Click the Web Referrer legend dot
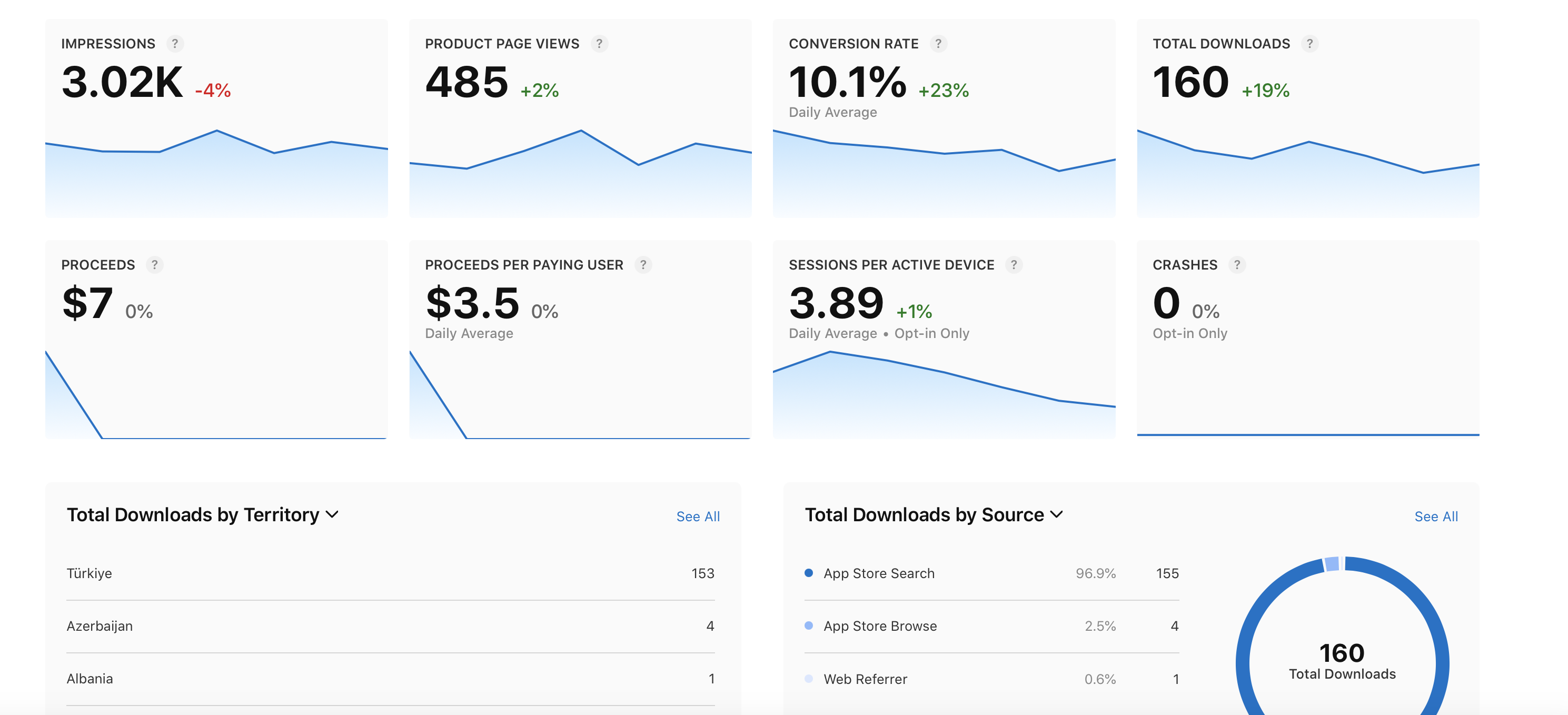 [808, 679]
